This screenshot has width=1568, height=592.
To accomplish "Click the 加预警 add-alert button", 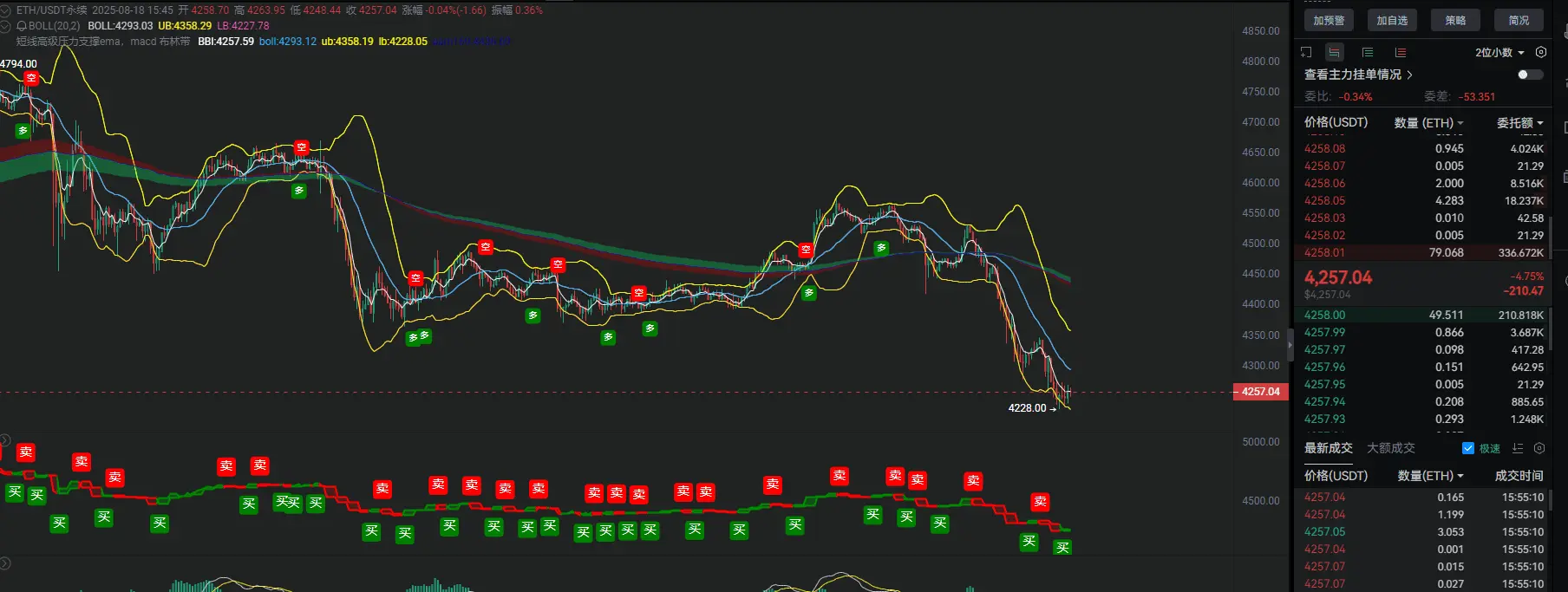I will pyautogui.click(x=1329, y=21).
